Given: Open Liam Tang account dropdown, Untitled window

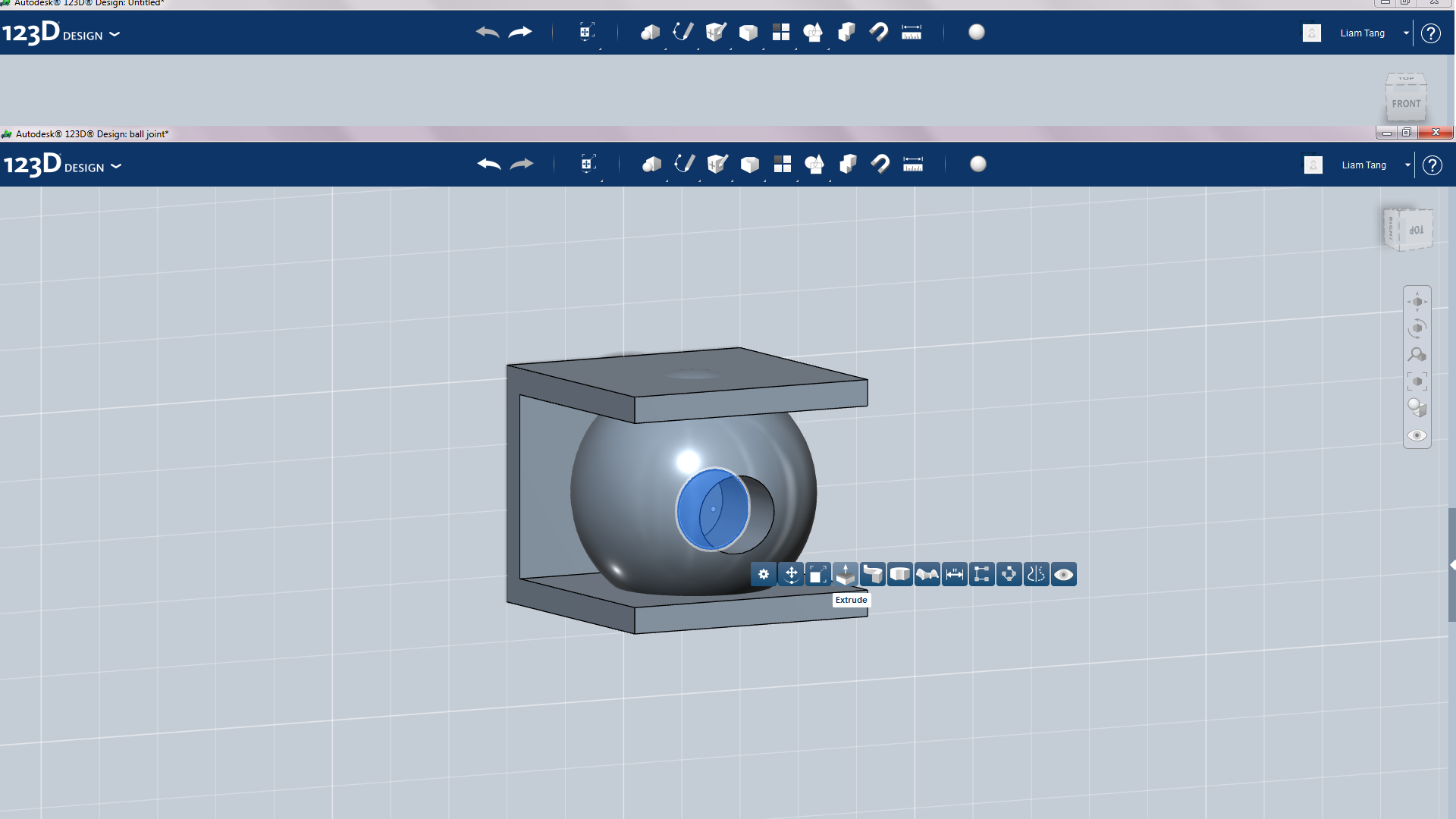Looking at the screenshot, I should pyautogui.click(x=1406, y=33).
